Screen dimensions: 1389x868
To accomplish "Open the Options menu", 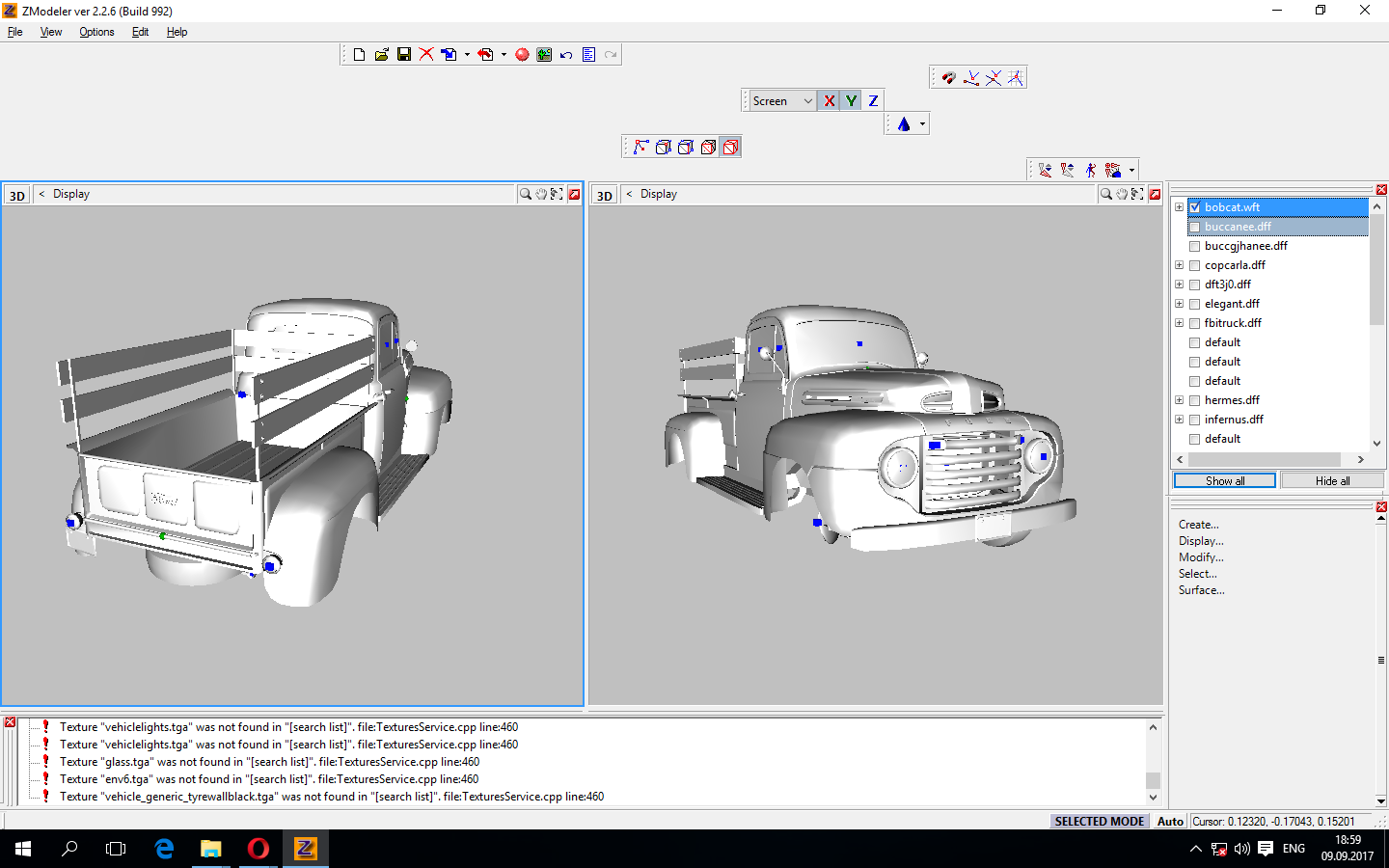I will click(96, 32).
